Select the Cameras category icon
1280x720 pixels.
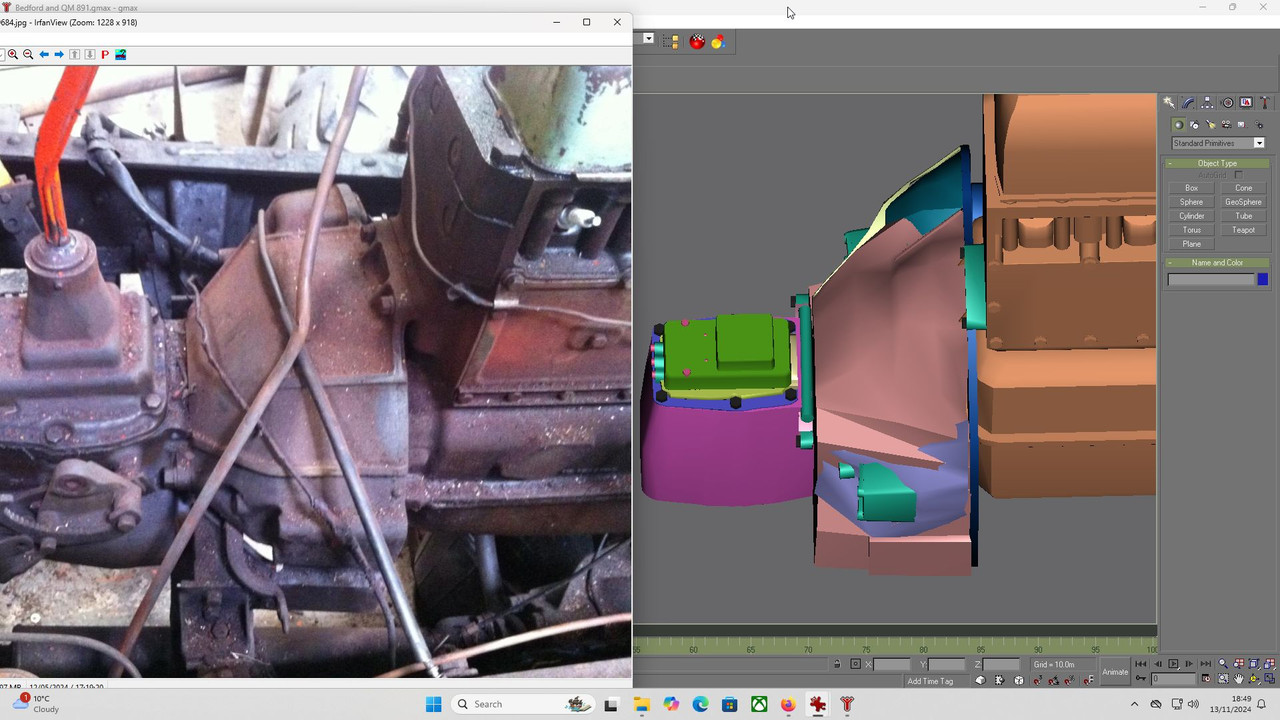pos(1226,125)
